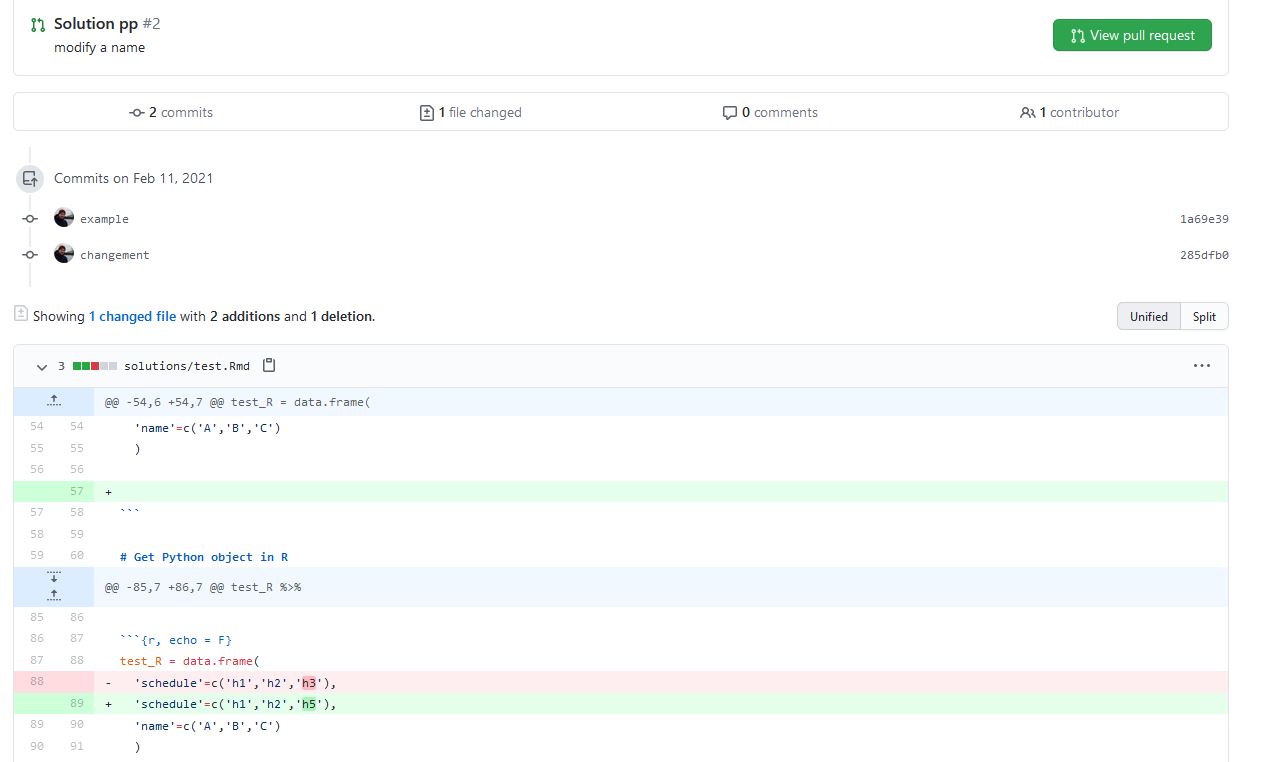Viewport: 1263px width, 762px height.
Task: Show the 1 contributor tab
Action: pyautogui.click(x=1069, y=113)
